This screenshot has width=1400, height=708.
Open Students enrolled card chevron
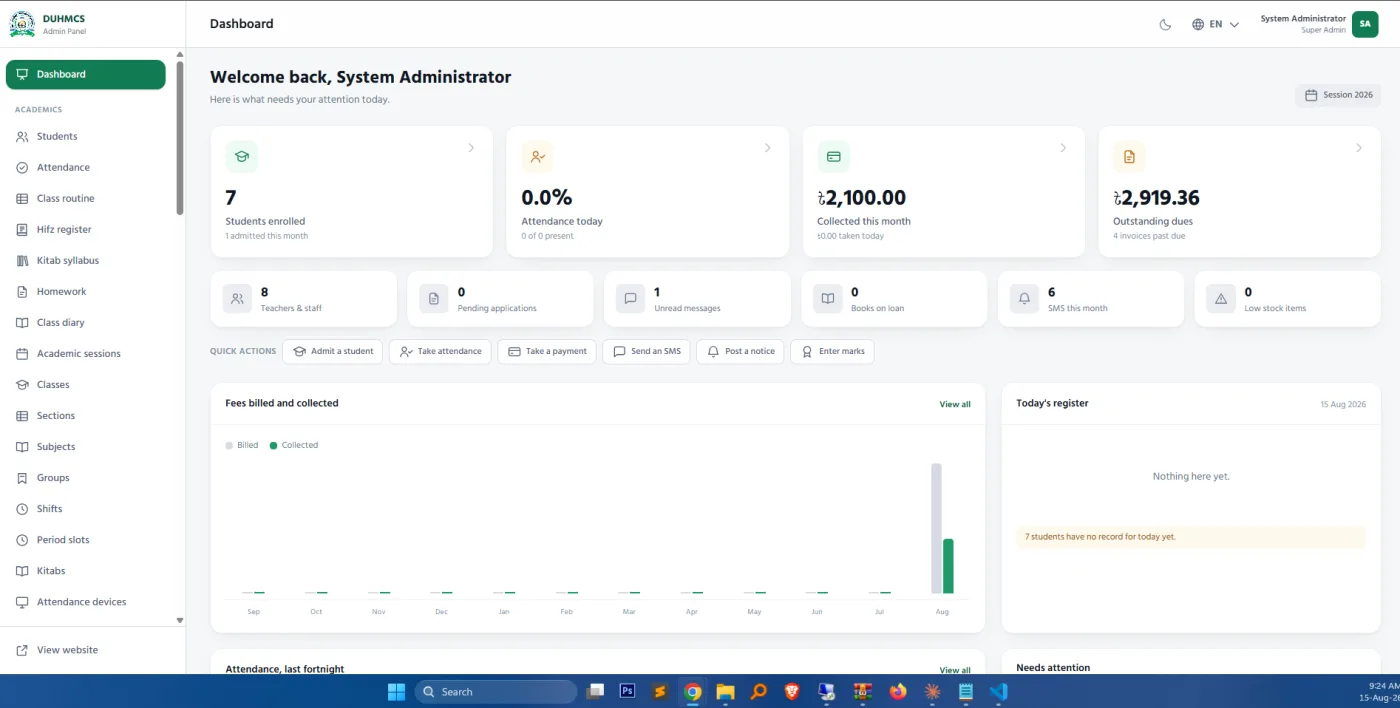471,148
